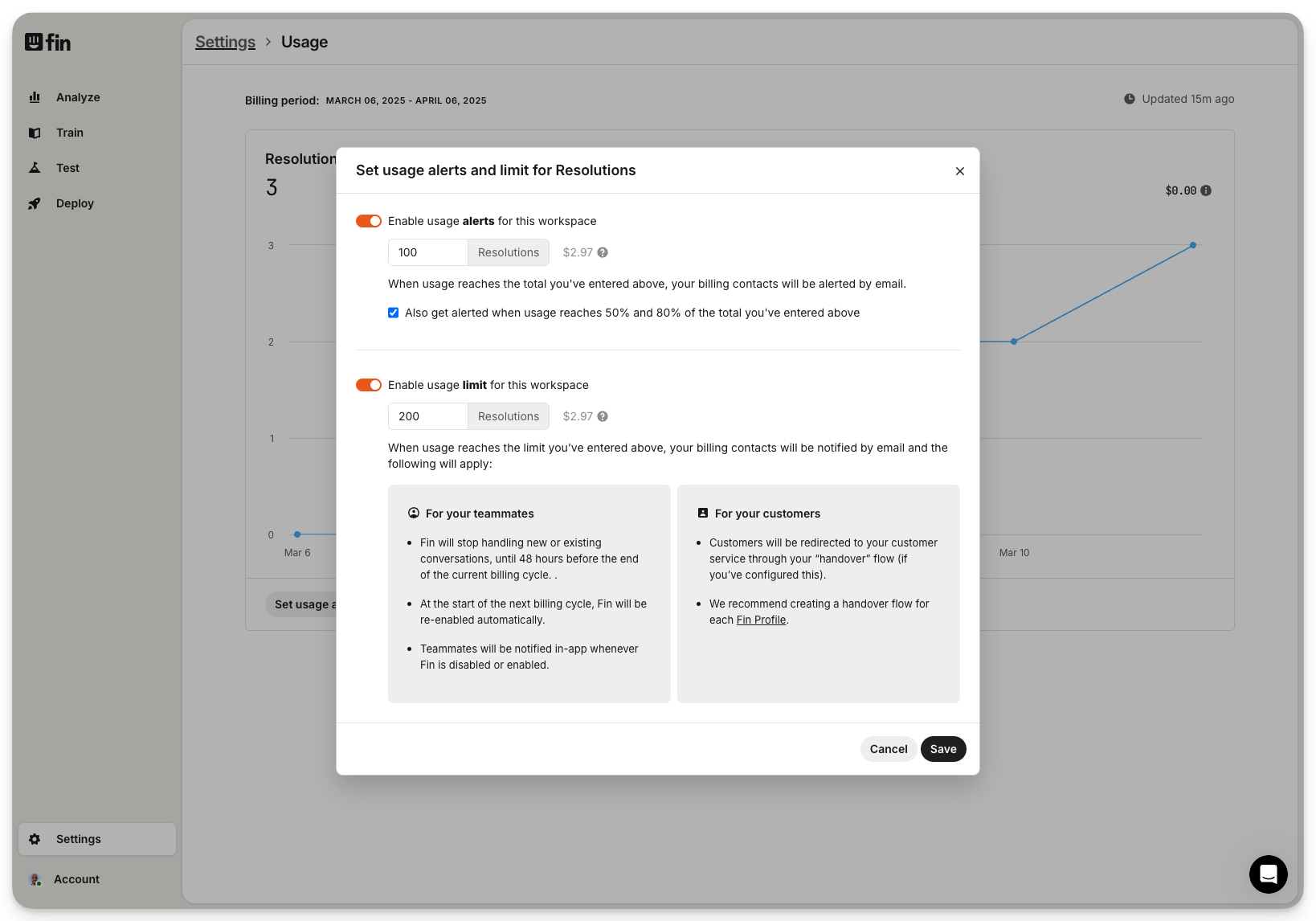
Task: Disable usage alerts toggle
Action: point(369,221)
